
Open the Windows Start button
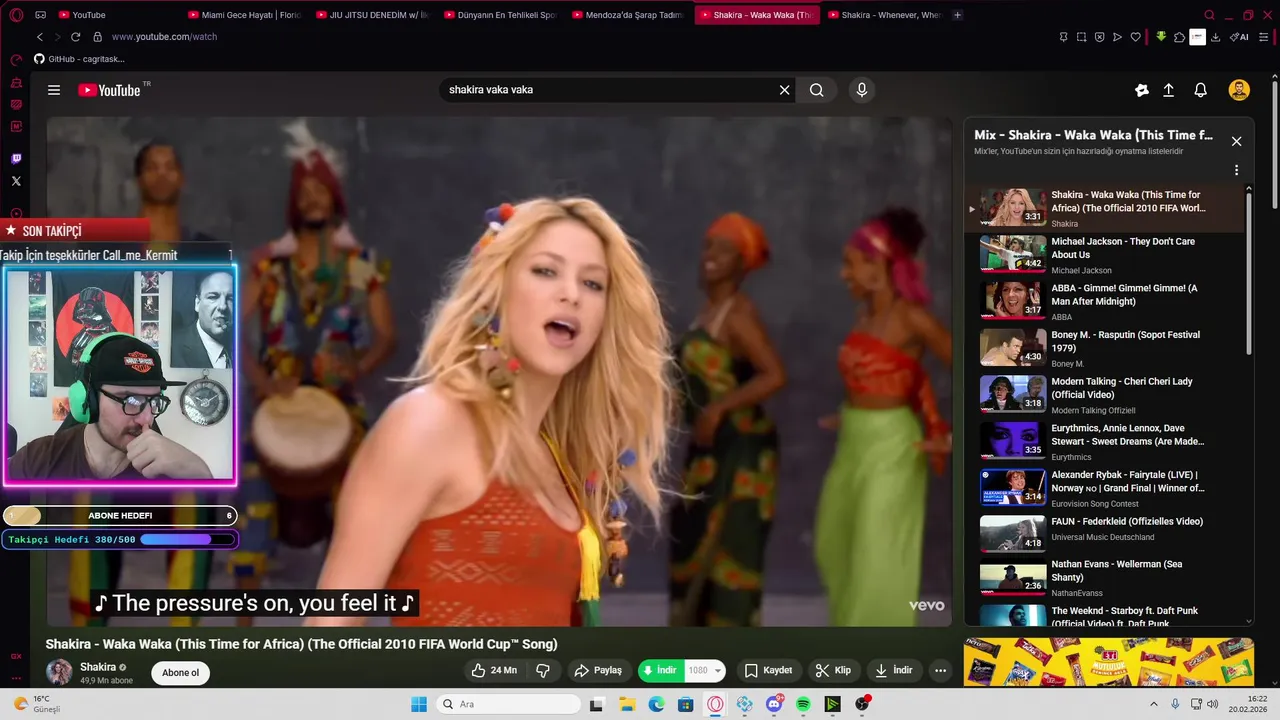419,704
